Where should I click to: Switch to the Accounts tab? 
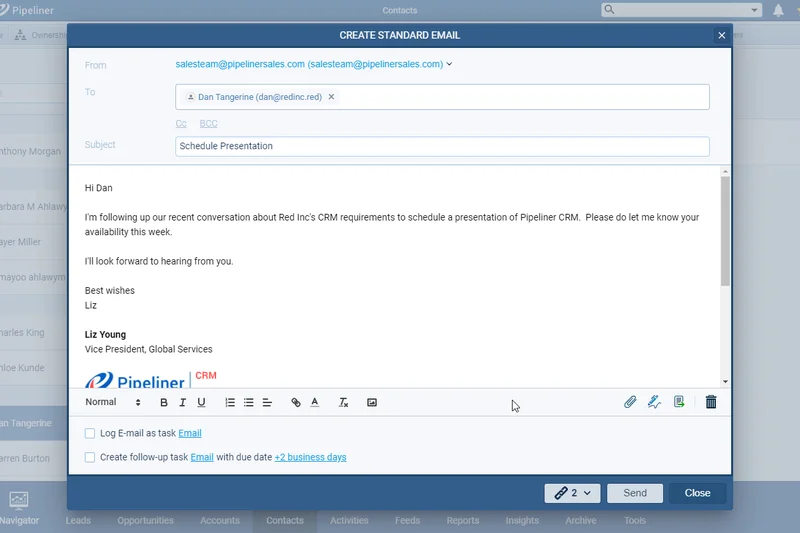tap(220, 520)
